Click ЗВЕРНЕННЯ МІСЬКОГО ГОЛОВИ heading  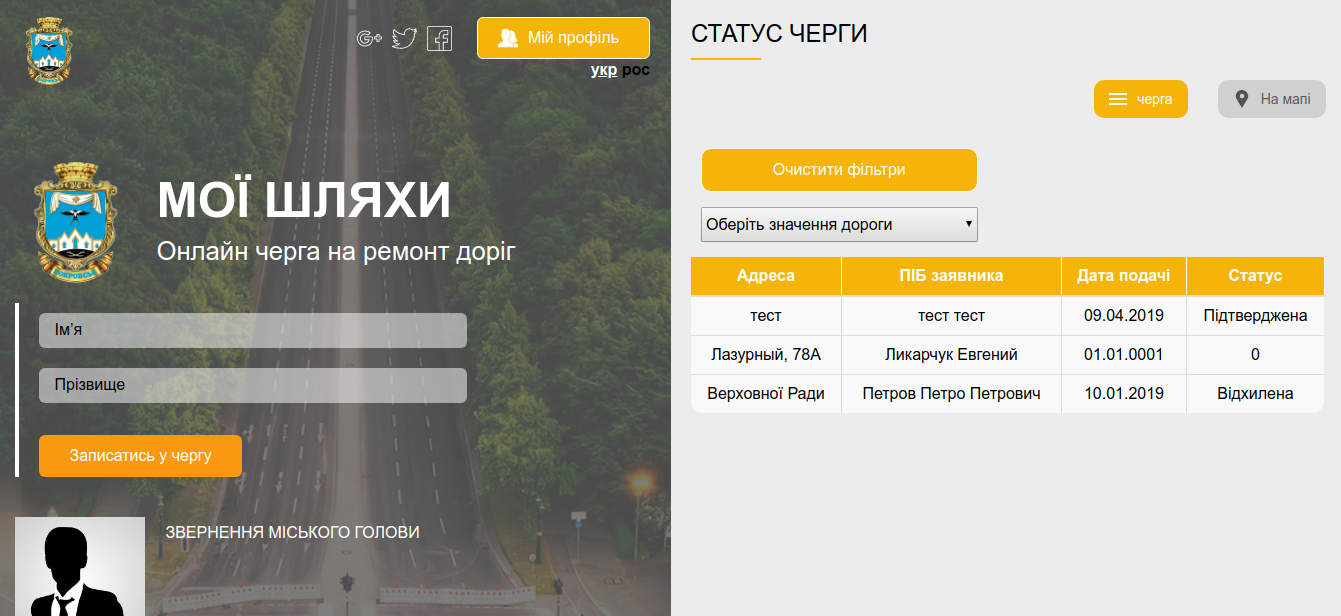click(x=292, y=533)
